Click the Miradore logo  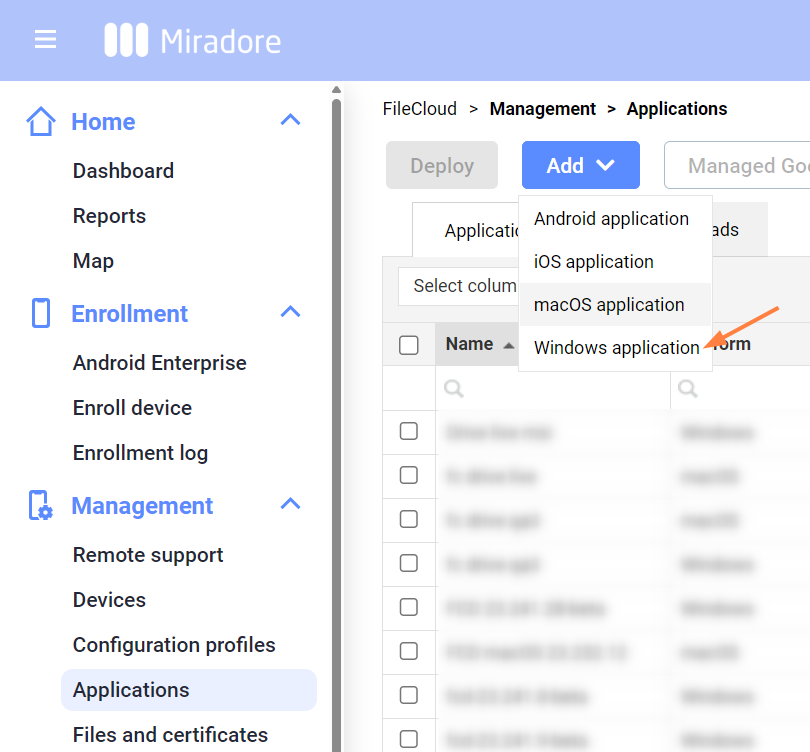click(193, 41)
